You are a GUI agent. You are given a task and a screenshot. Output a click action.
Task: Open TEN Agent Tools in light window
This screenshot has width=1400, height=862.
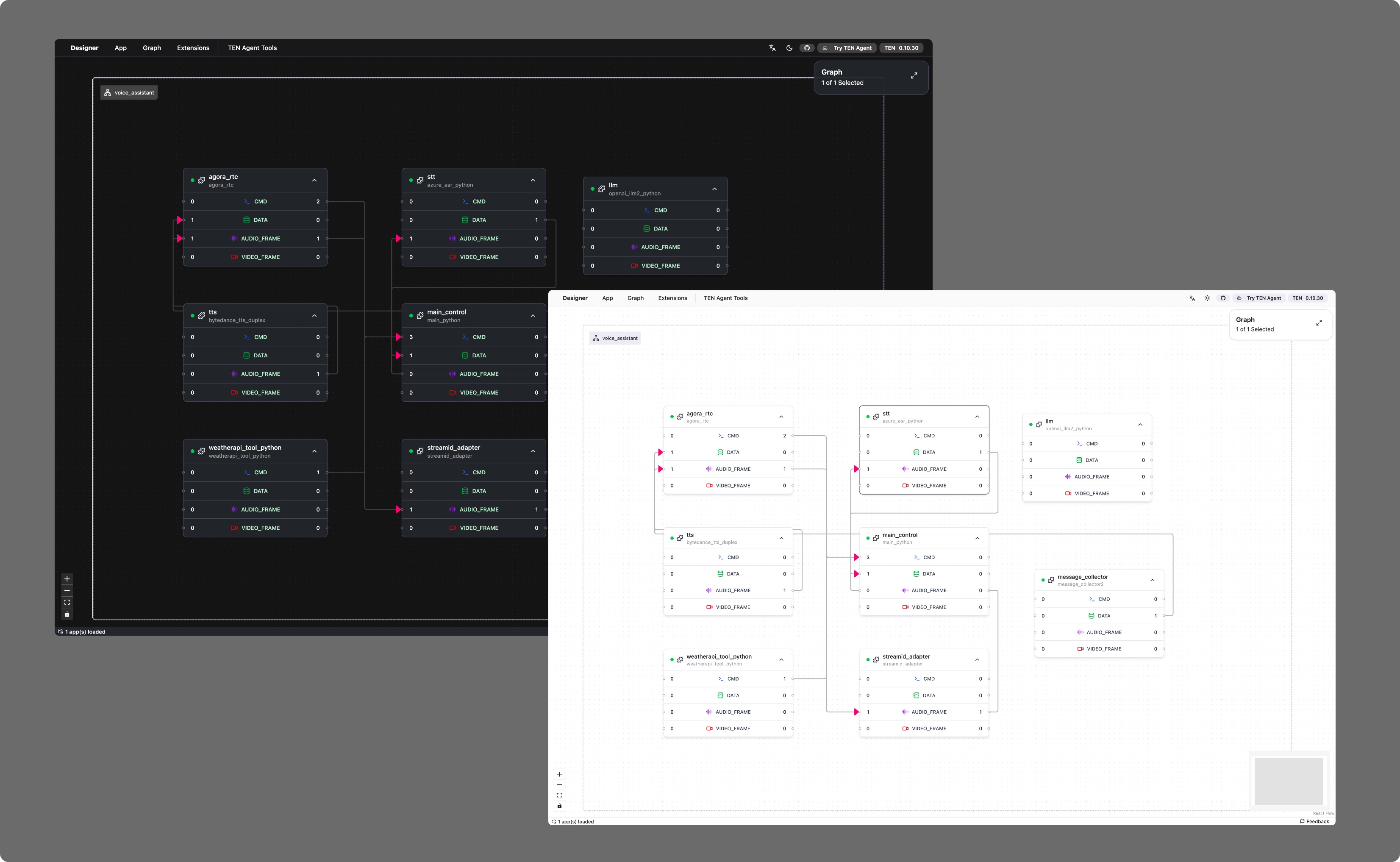726,298
